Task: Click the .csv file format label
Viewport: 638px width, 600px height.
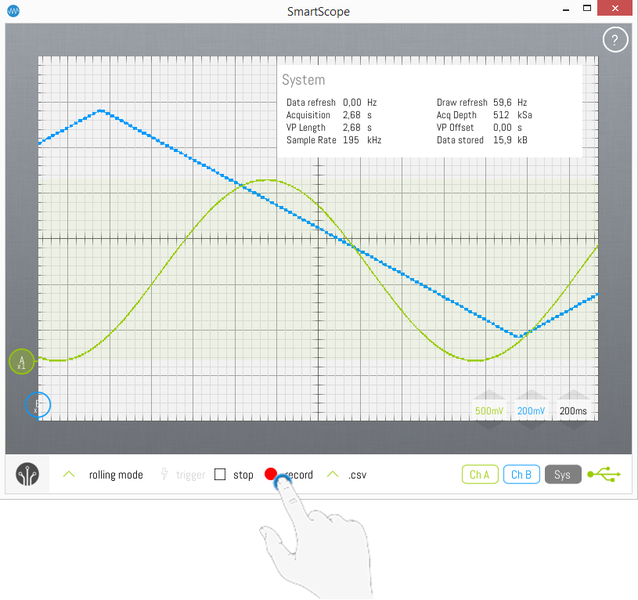Action: [357, 475]
